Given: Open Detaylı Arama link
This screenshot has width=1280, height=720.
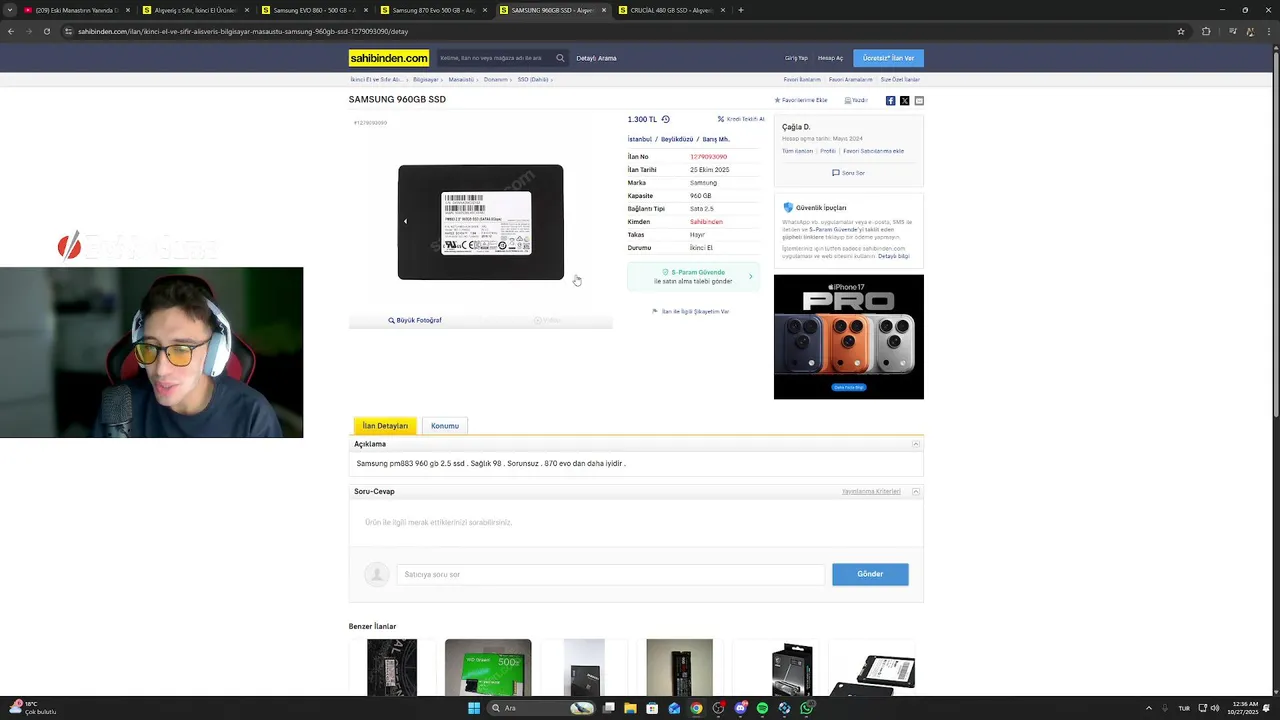Looking at the screenshot, I should 596,58.
